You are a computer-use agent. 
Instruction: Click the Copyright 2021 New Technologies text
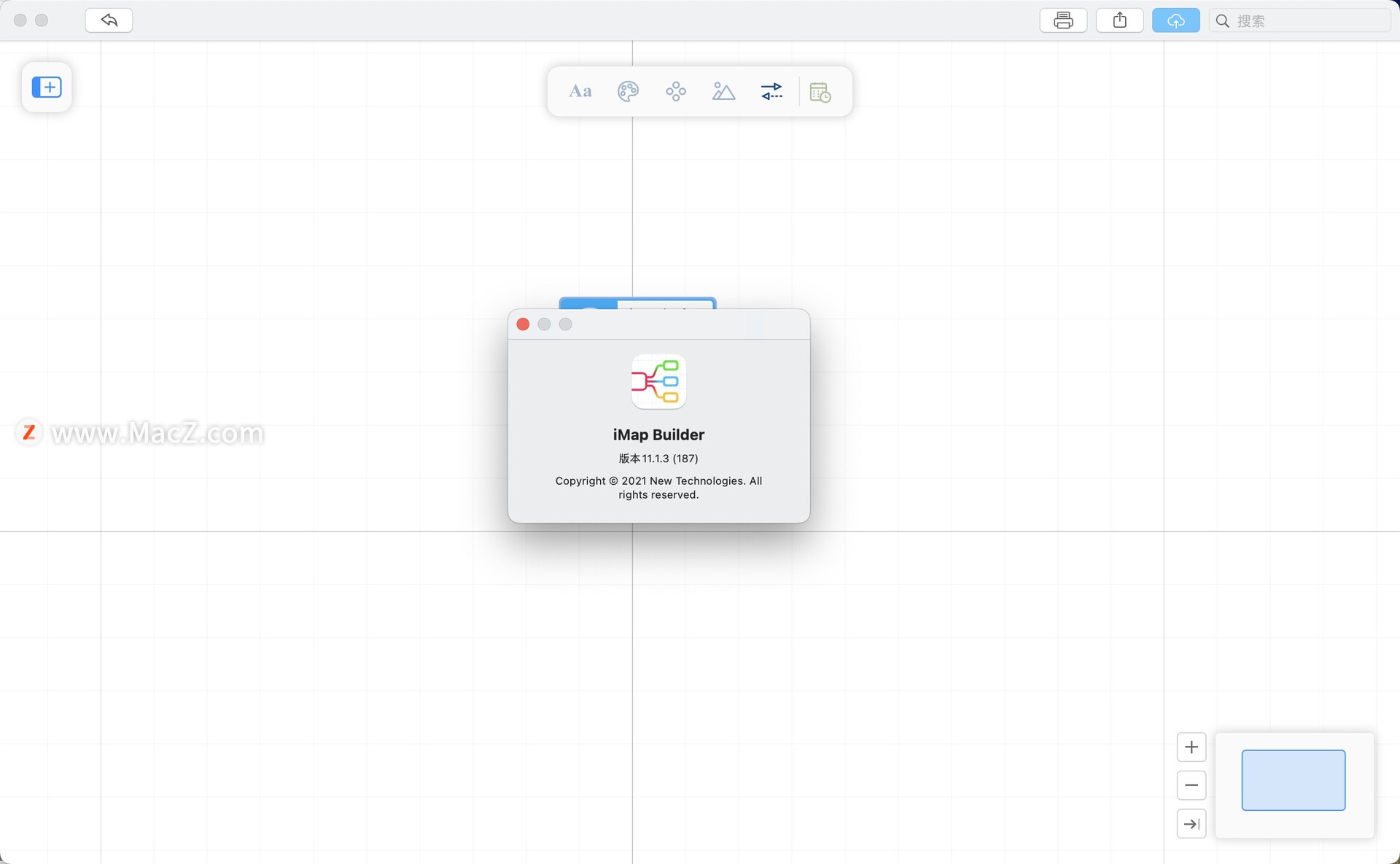658,488
